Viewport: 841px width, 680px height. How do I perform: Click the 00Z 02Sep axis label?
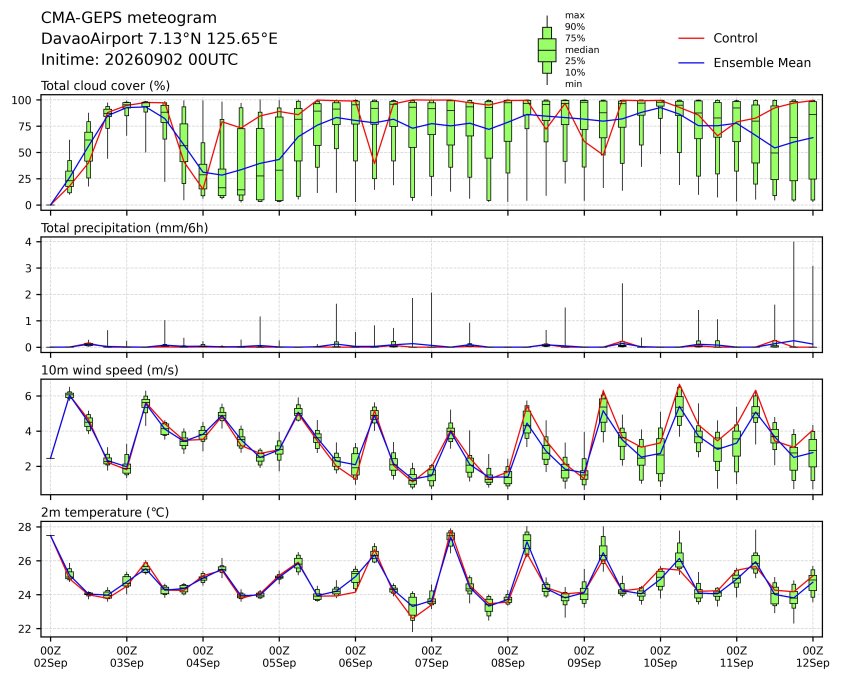[51, 657]
